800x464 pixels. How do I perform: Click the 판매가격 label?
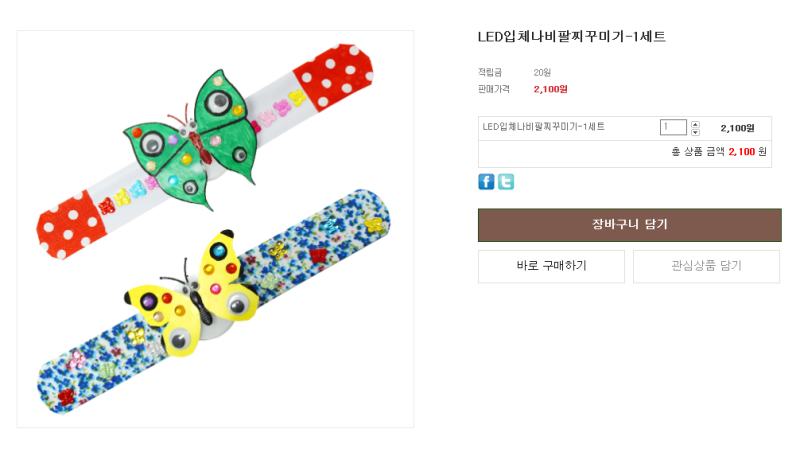[x=493, y=89]
